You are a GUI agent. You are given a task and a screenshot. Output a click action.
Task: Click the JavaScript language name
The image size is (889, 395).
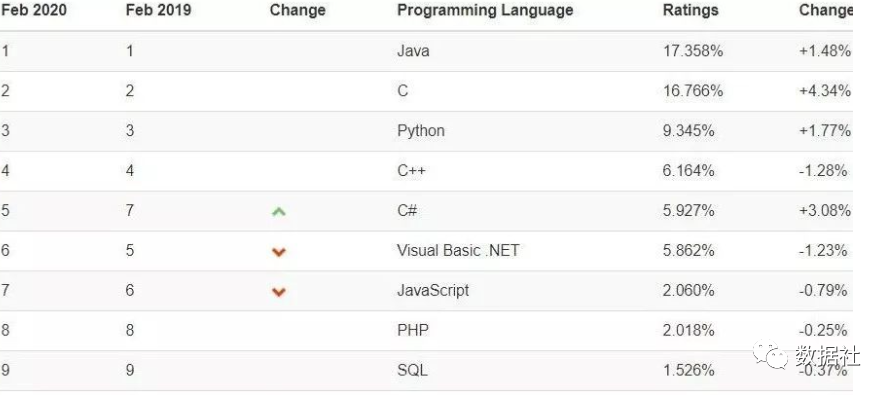click(433, 291)
